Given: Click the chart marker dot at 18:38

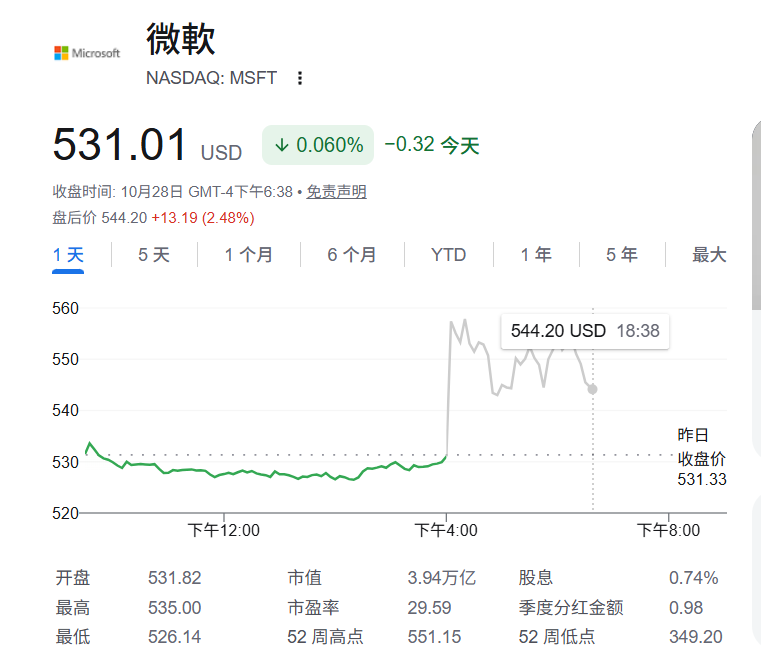Looking at the screenshot, I should [593, 389].
